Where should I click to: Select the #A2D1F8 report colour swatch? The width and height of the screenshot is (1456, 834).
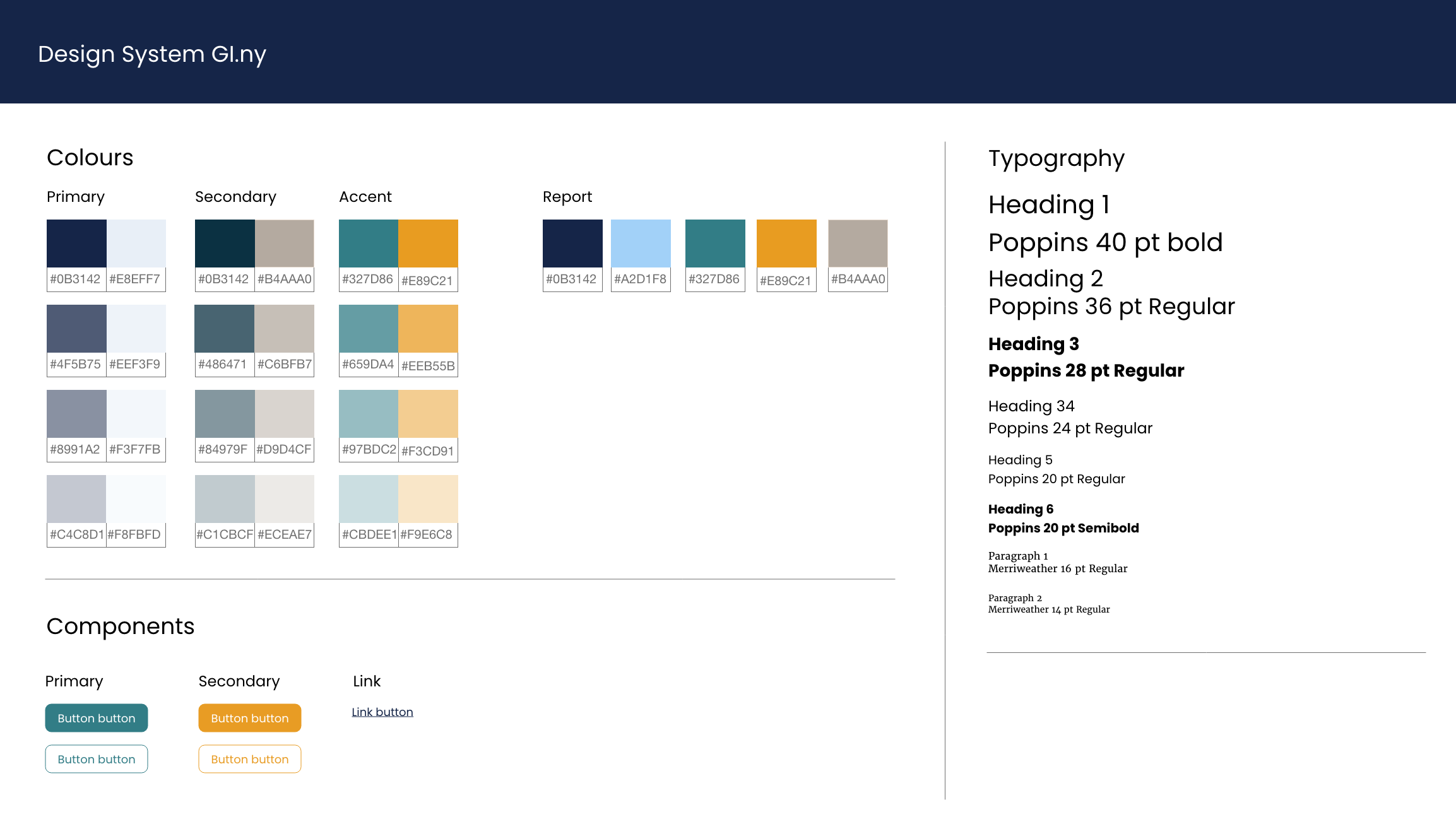pos(640,244)
